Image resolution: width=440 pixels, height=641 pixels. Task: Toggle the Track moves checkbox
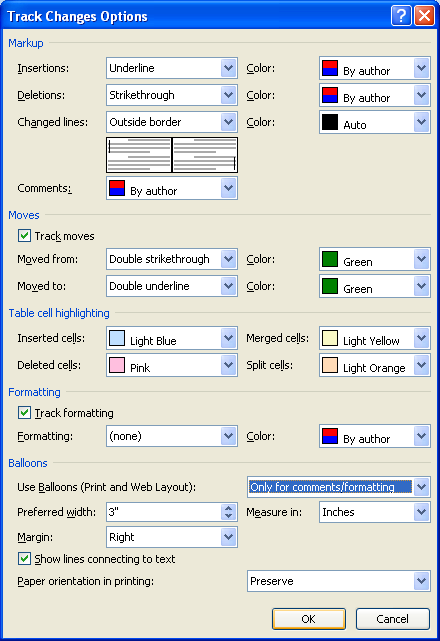click(24, 235)
